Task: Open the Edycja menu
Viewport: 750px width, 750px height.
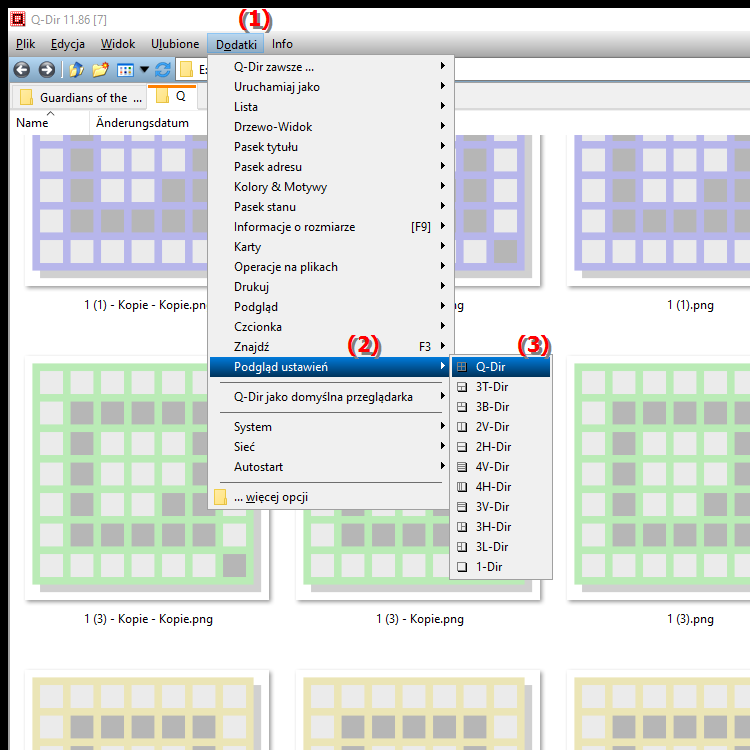Action: (67, 44)
